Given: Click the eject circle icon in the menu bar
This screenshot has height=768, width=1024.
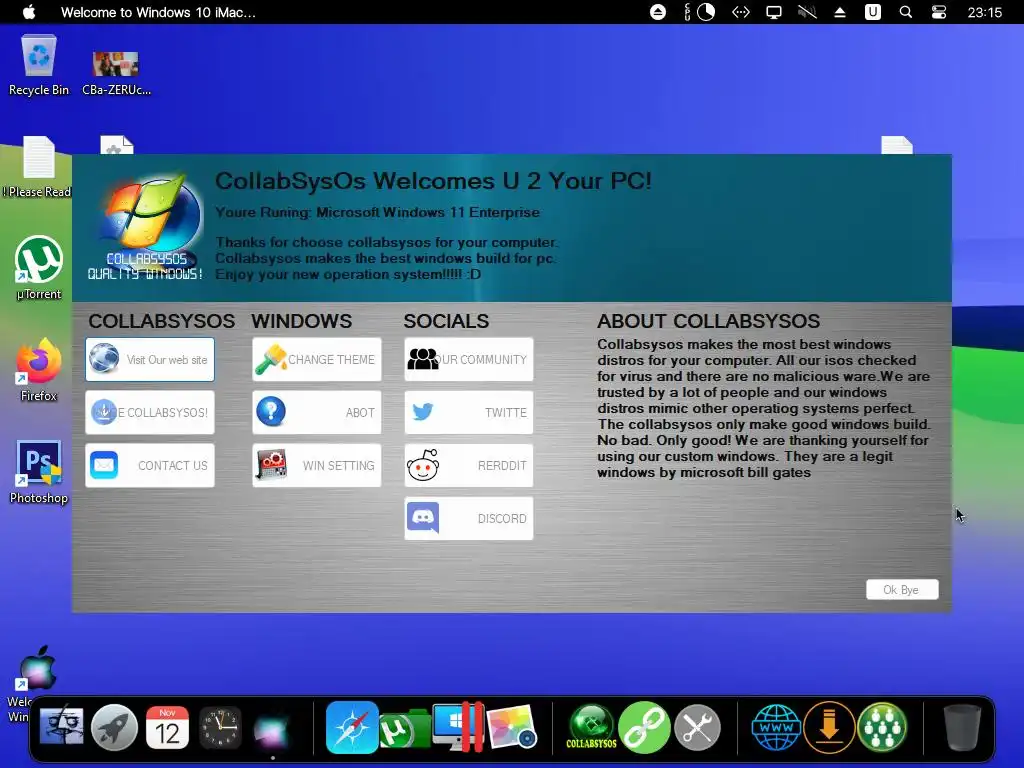Looking at the screenshot, I should pyautogui.click(x=658, y=12).
